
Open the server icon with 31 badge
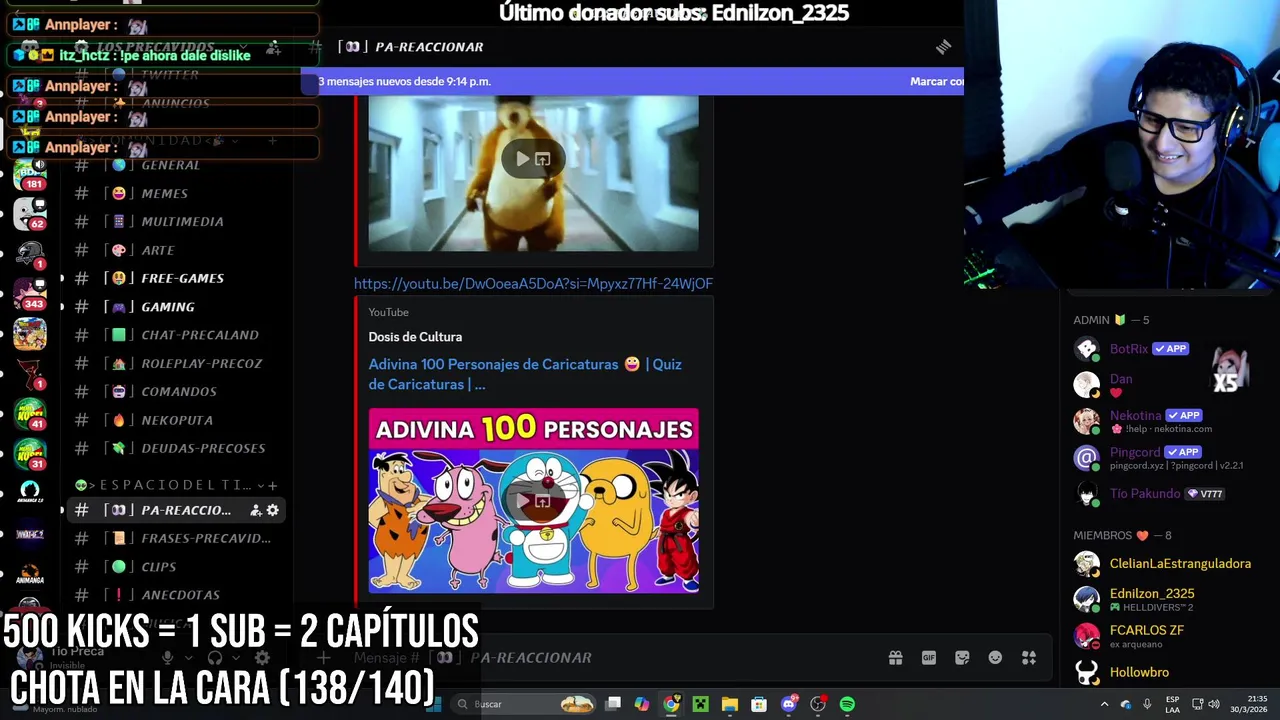click(30, 453)
